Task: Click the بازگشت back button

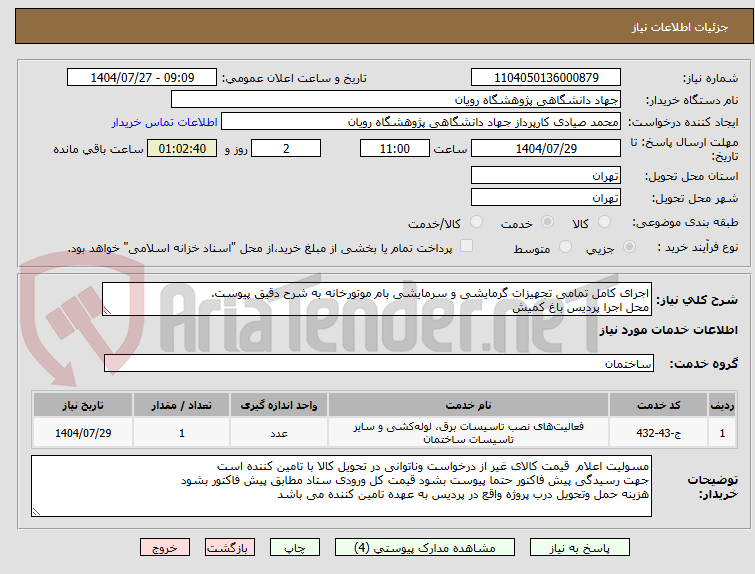Action: point(230,548)
